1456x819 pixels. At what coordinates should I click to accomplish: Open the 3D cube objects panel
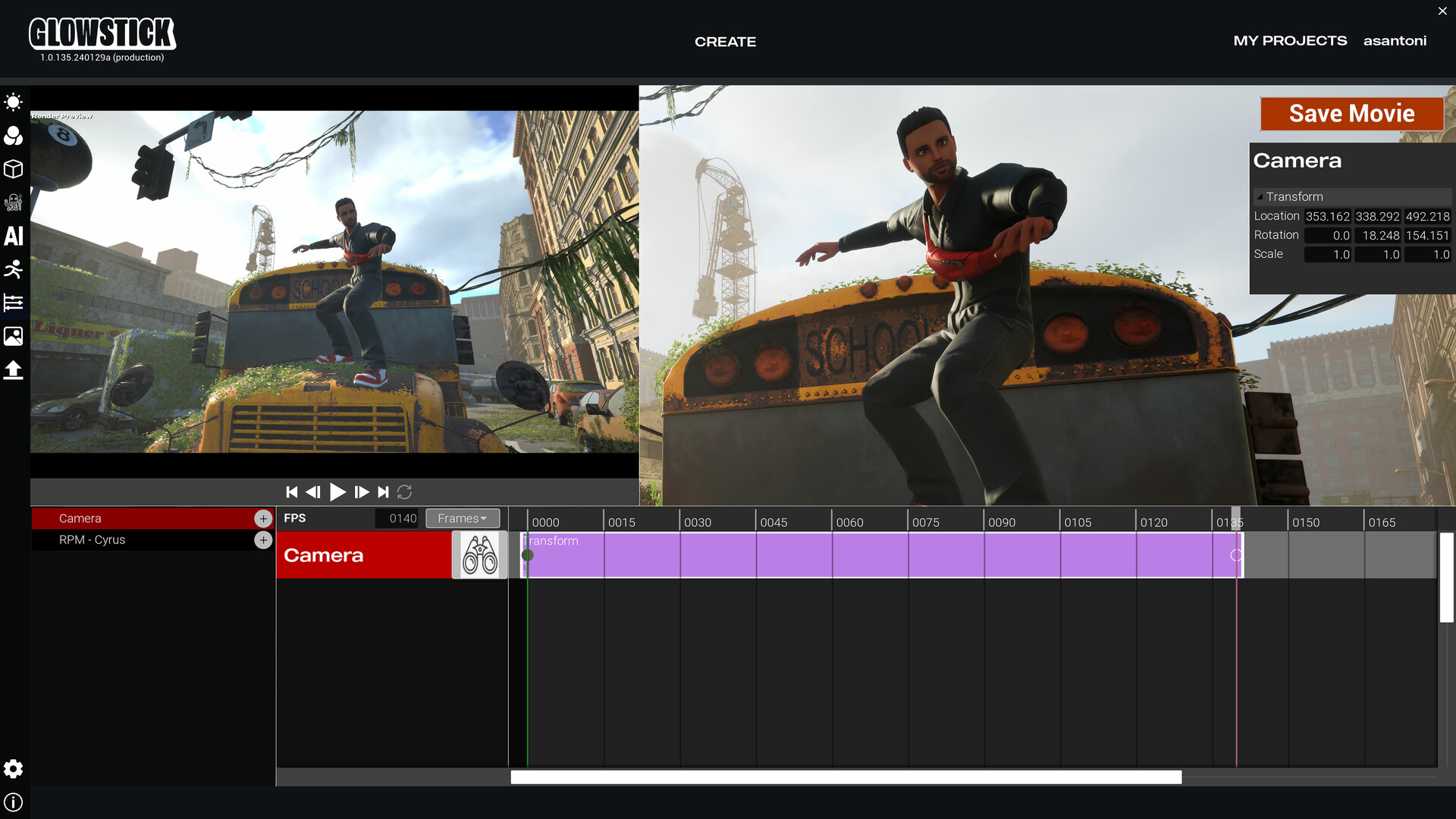point(14,169)
